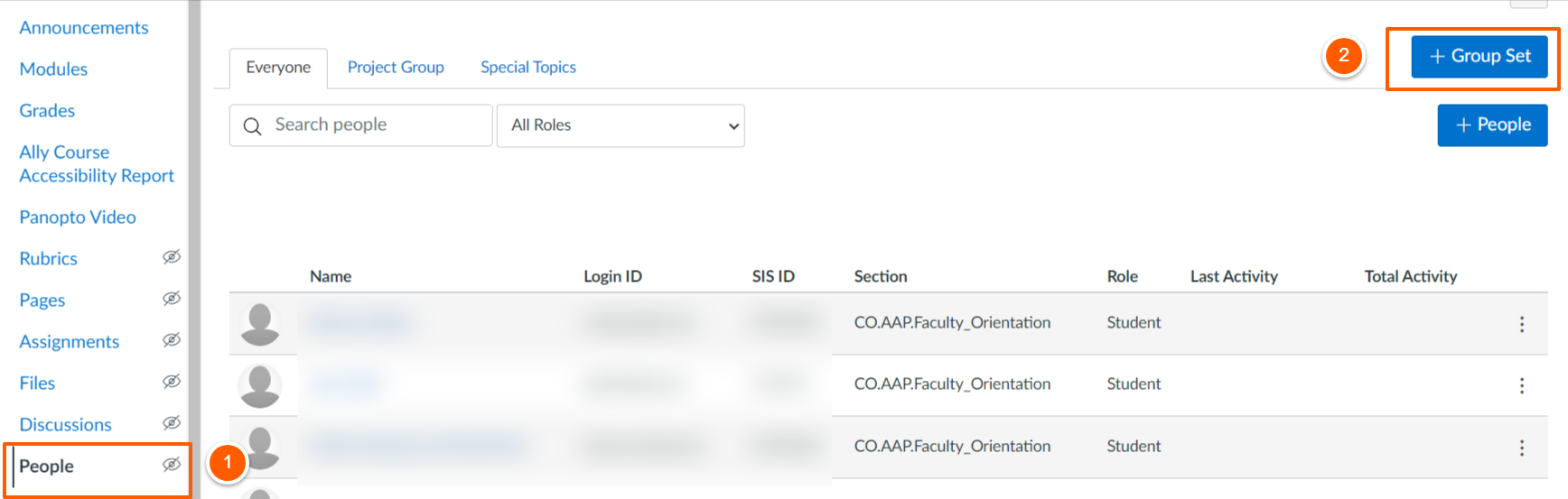Screen dimensions: 1568x499
Task: Click the SIS ID column header
Action: point(773,277)
